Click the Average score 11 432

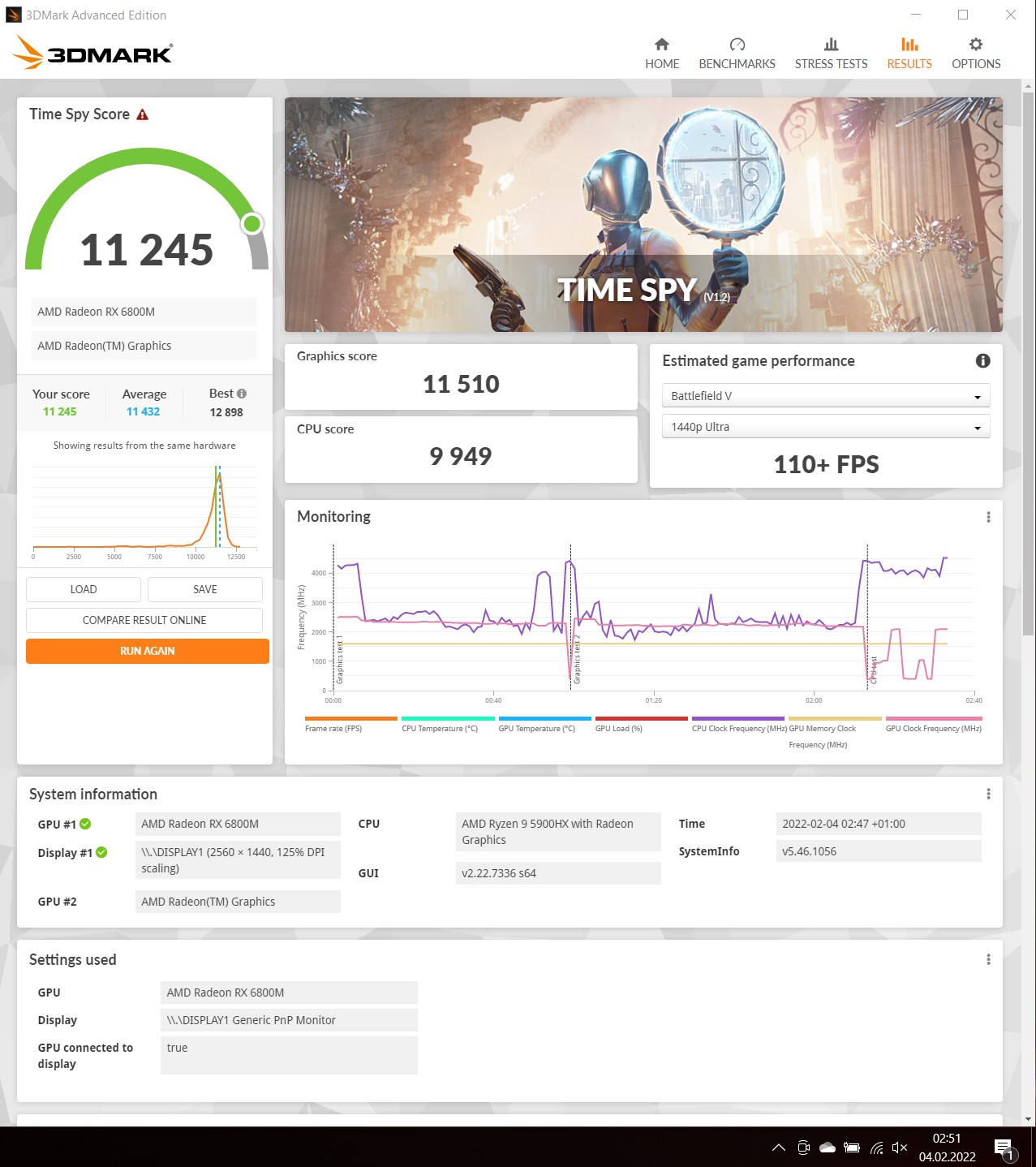click(143, 411)
